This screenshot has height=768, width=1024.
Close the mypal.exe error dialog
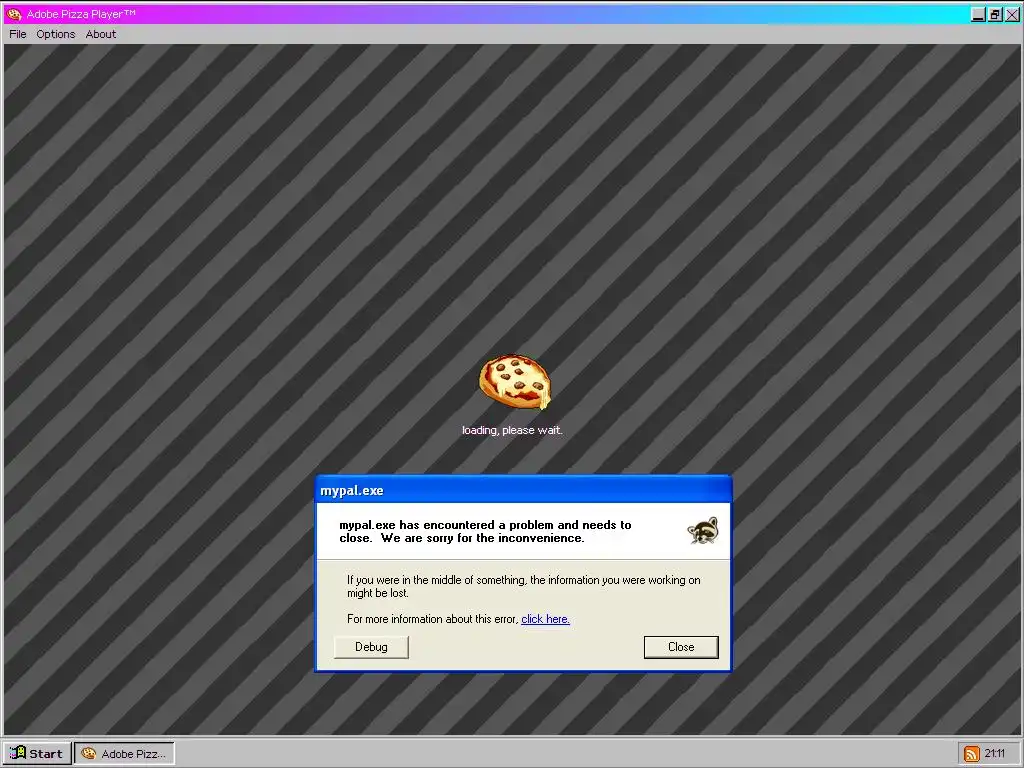(x=680, y=647)
